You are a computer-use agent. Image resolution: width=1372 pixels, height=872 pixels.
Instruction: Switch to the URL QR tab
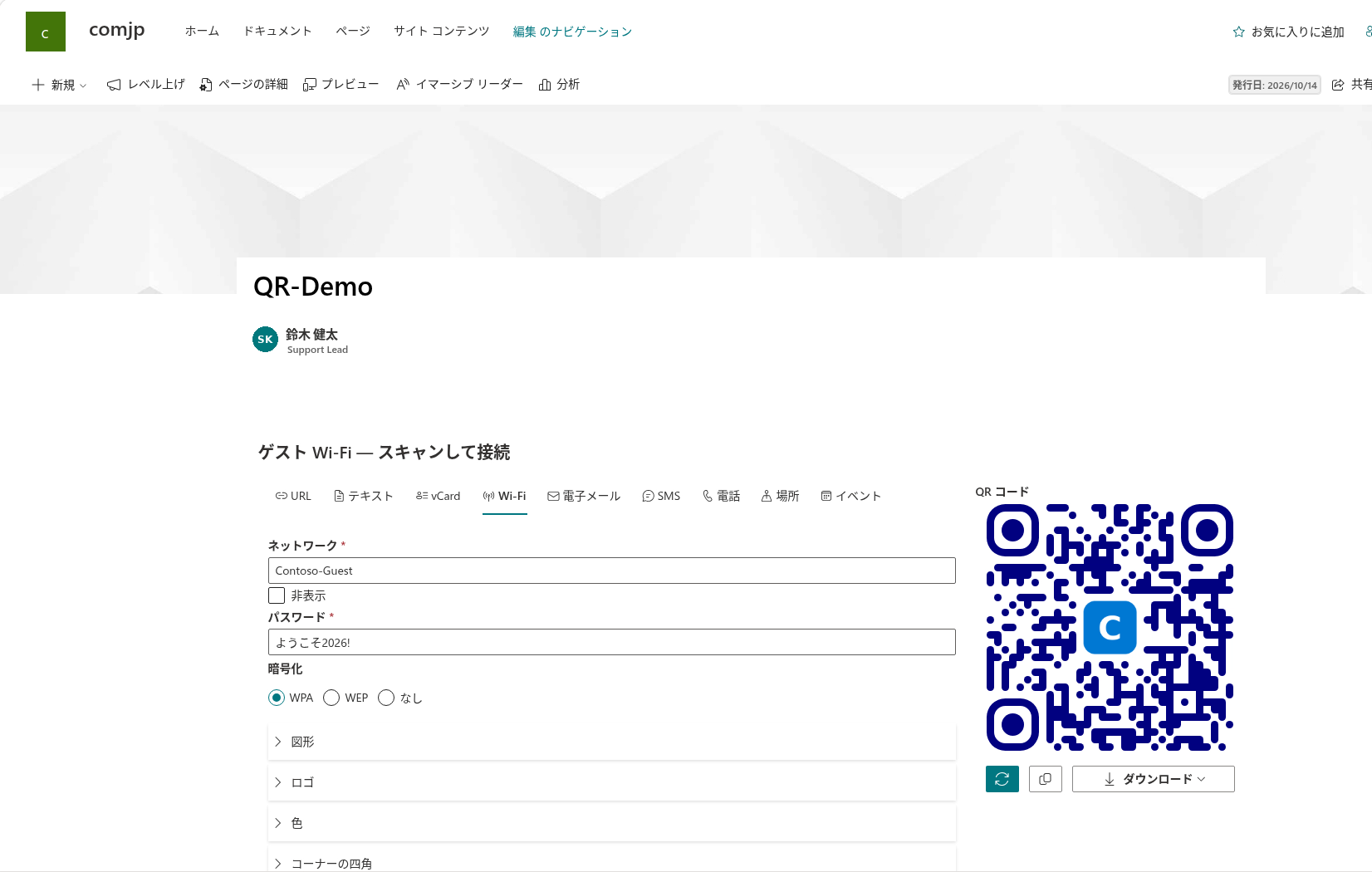293,496
